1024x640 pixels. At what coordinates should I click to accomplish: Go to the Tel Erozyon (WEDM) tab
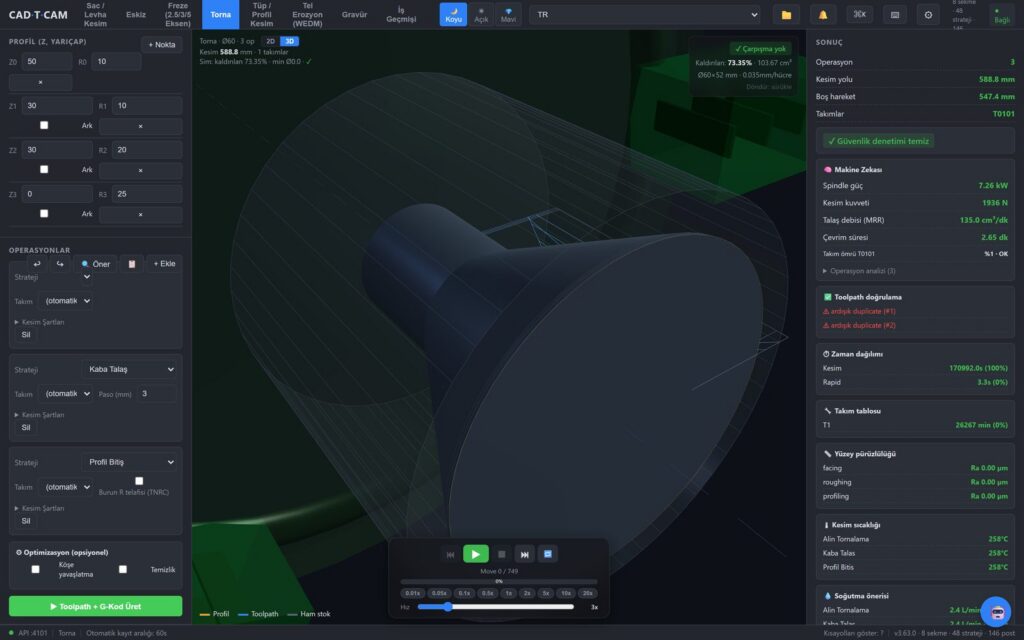(308, 14)
